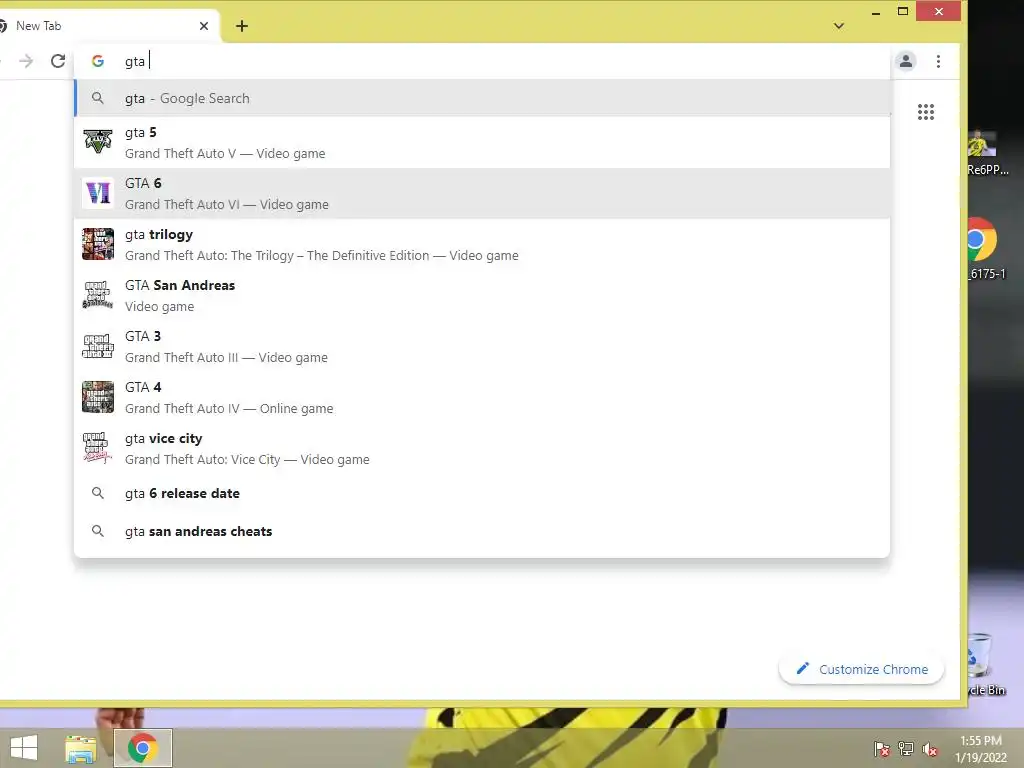The height and width of the screenshot is (768, 1024).
Task: Click 'Grand Theft Auto V — Video game' text
Action: pyautogui.click(x=225, y=153)
